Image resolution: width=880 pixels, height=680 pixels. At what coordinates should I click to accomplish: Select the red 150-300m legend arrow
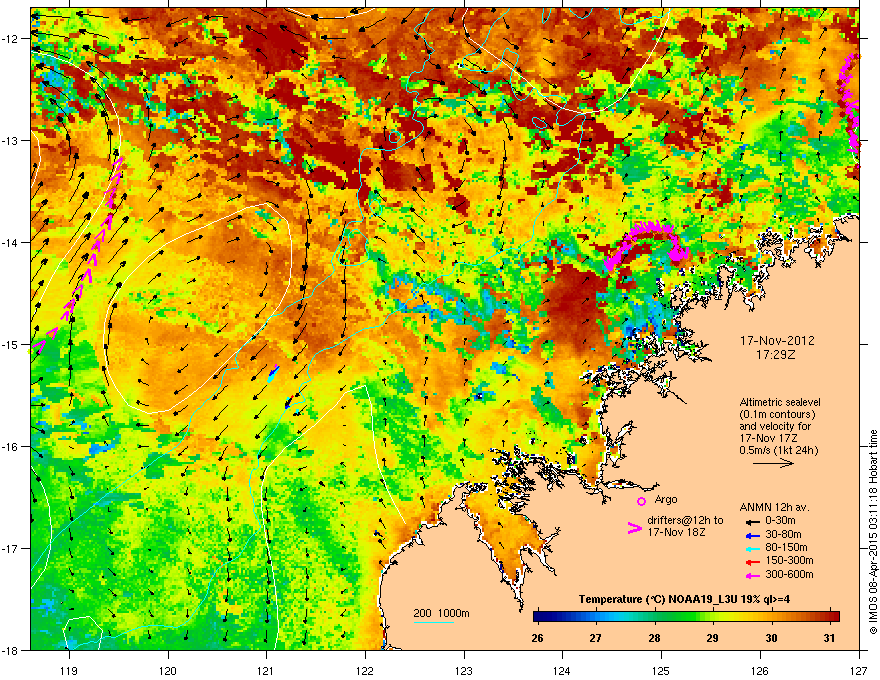[752, 562]
